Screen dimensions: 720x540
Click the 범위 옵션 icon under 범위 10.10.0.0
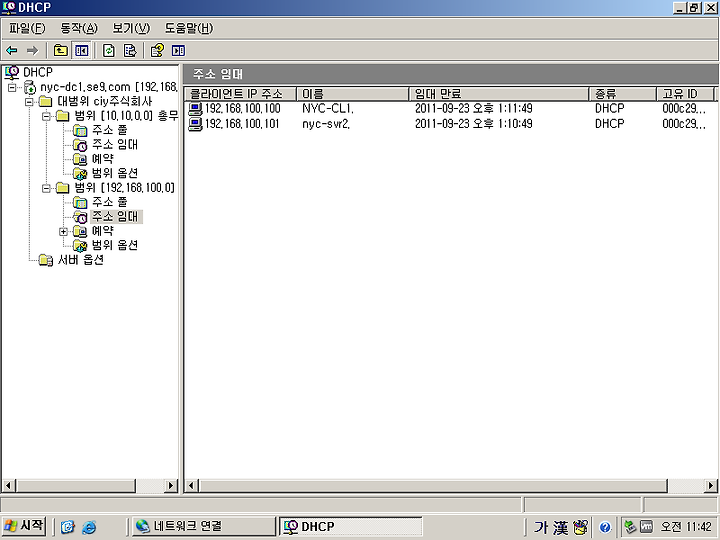pyautogui.click(x=80, y=174)
